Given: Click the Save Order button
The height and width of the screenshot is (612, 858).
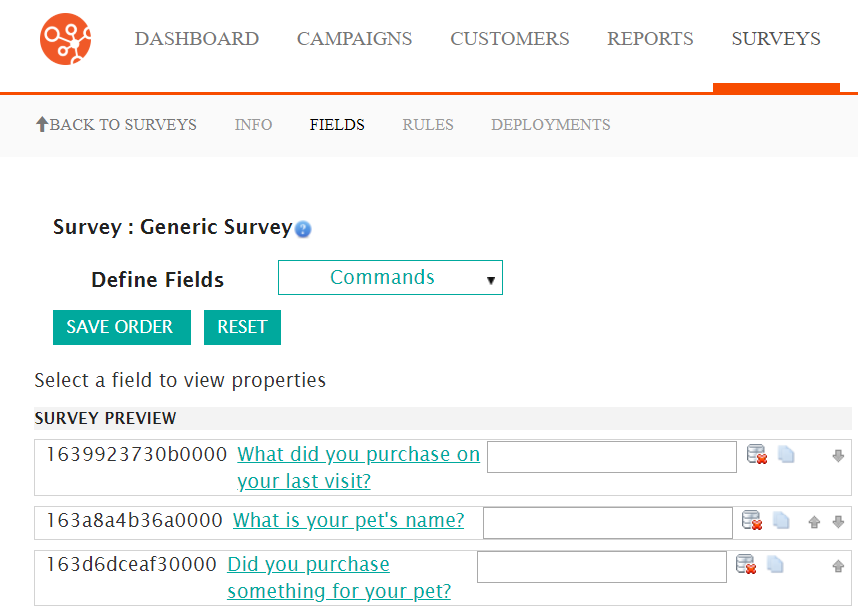Looking at the screenshot, I should pos(122,327).
